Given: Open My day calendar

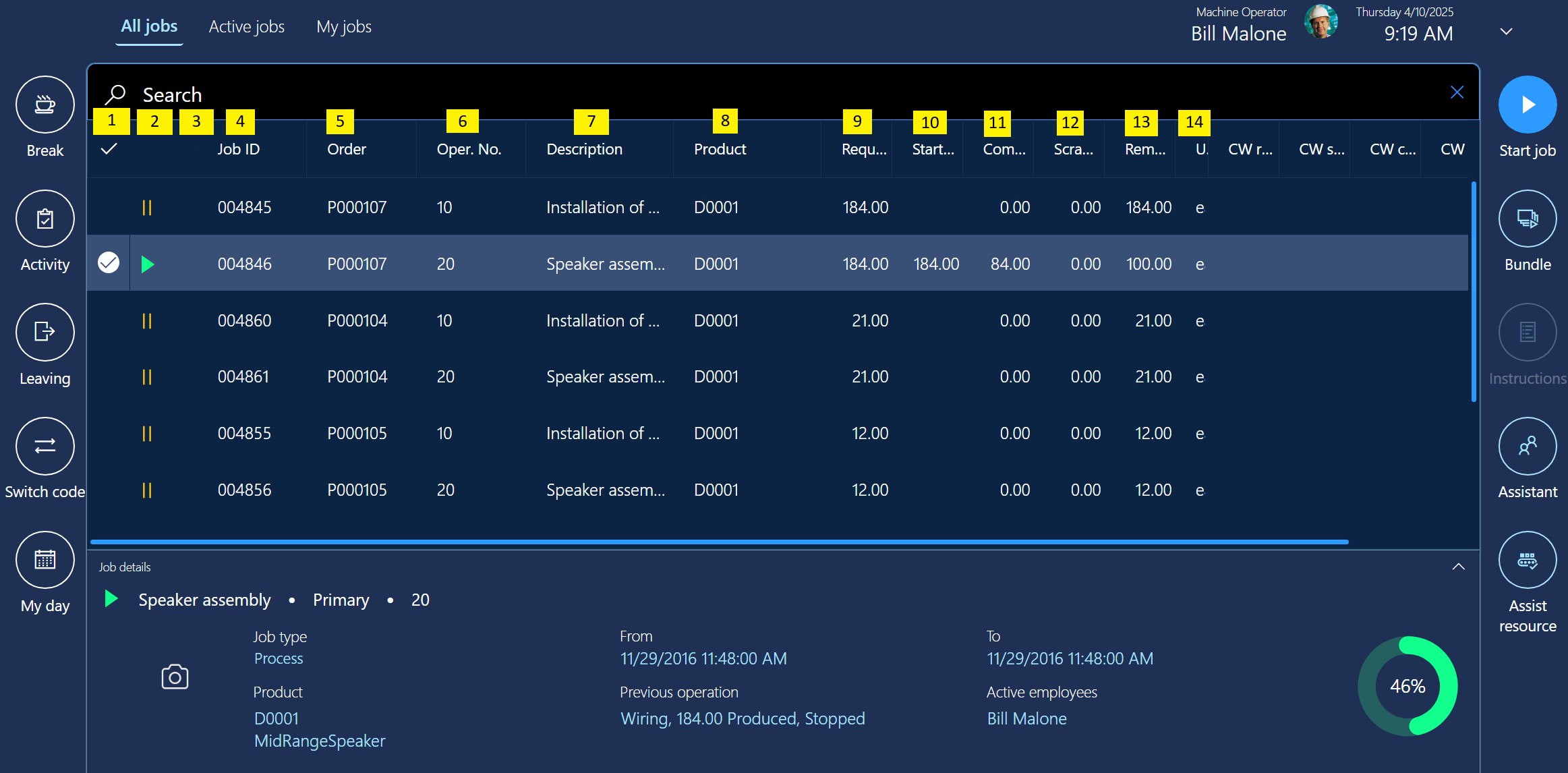Looking at the screenshot, I should [45, 560].
